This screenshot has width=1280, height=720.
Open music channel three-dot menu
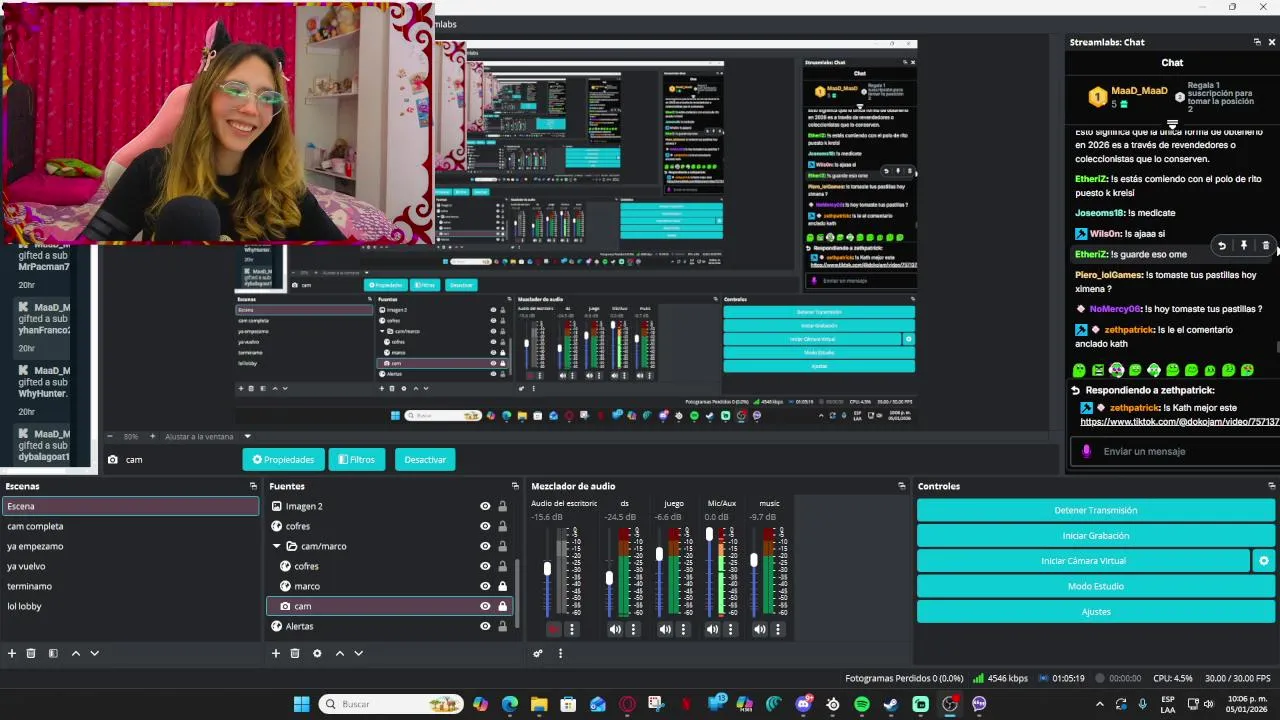pos(778,629)
